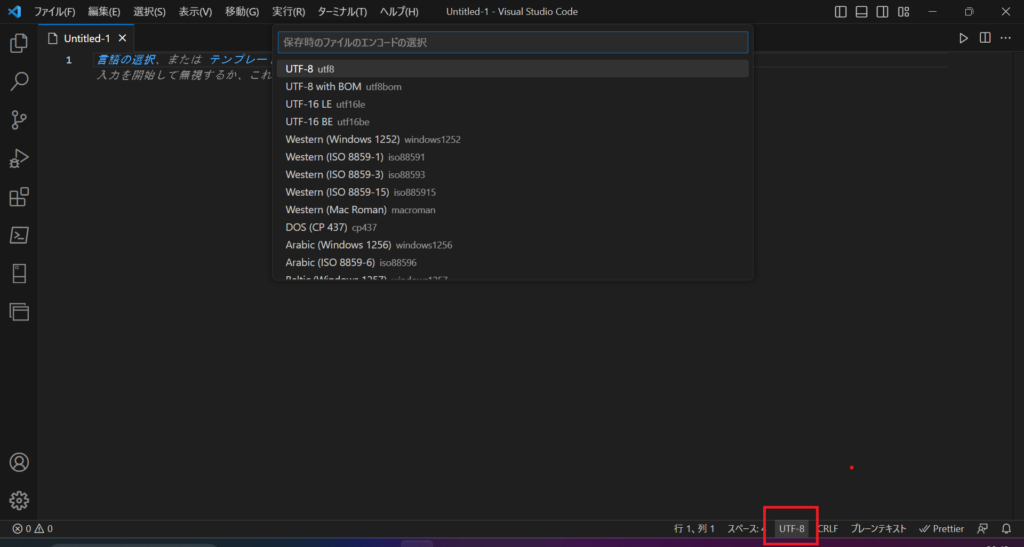Open the 移動(G) menu
Screen dimensions: 1024x547
242,12
